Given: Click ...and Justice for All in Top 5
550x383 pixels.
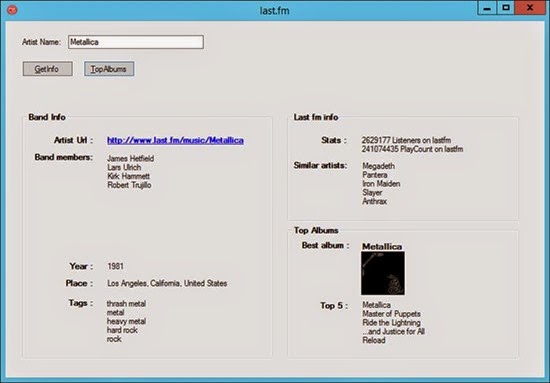Looking at the screenshot, I should pos(394,331).
